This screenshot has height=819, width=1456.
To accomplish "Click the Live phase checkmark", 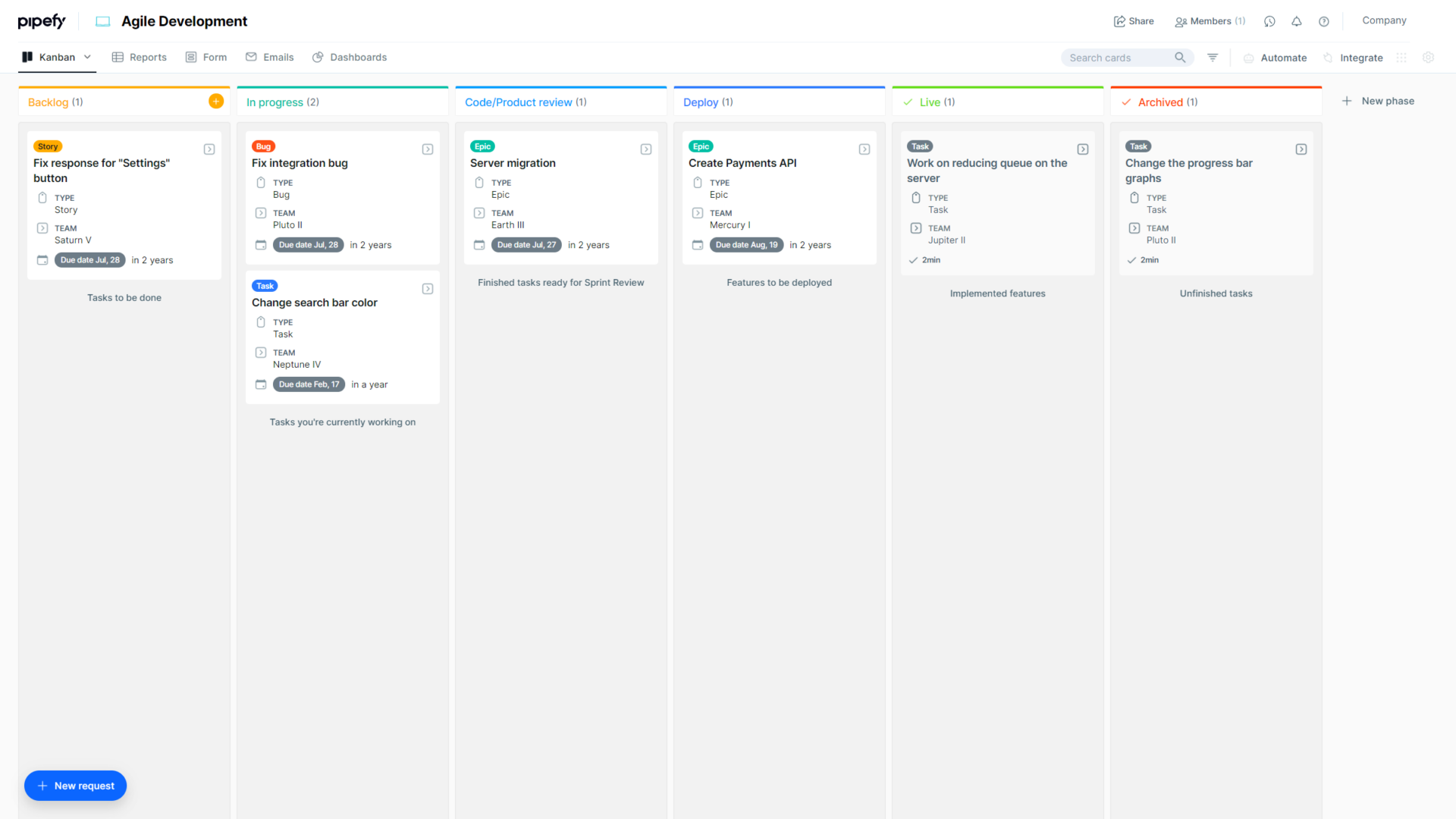I will [x=908, y=101].
